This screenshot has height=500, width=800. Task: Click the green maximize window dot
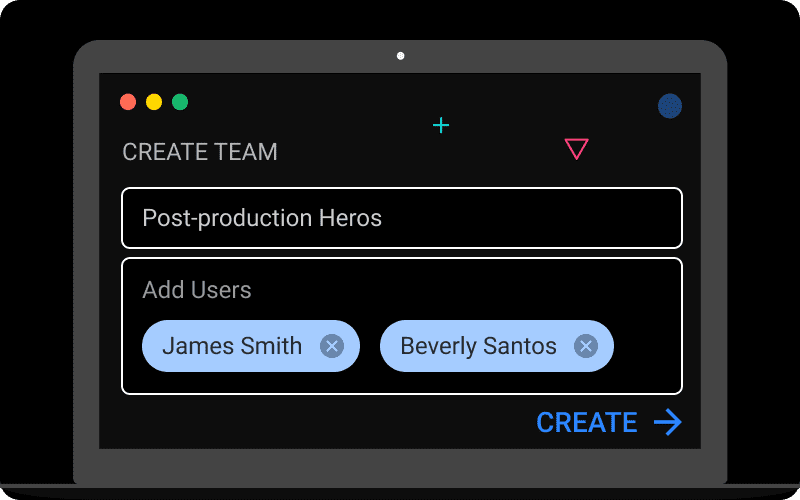point(180,102)
